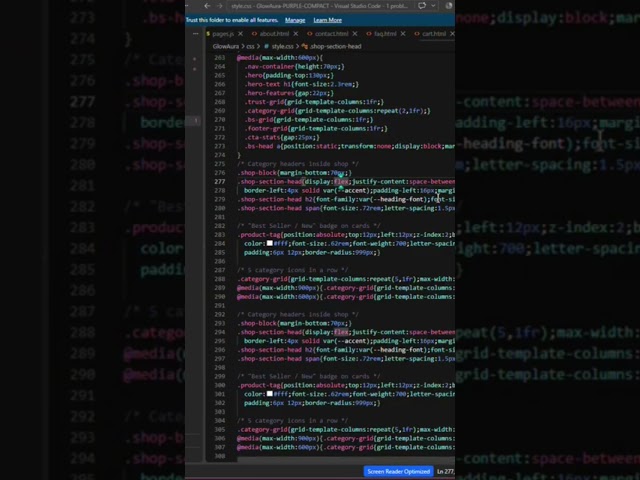This screenshot has width=640, height=480.
Task: Click the Category headers comment on line 275
Action: [298, 164]
